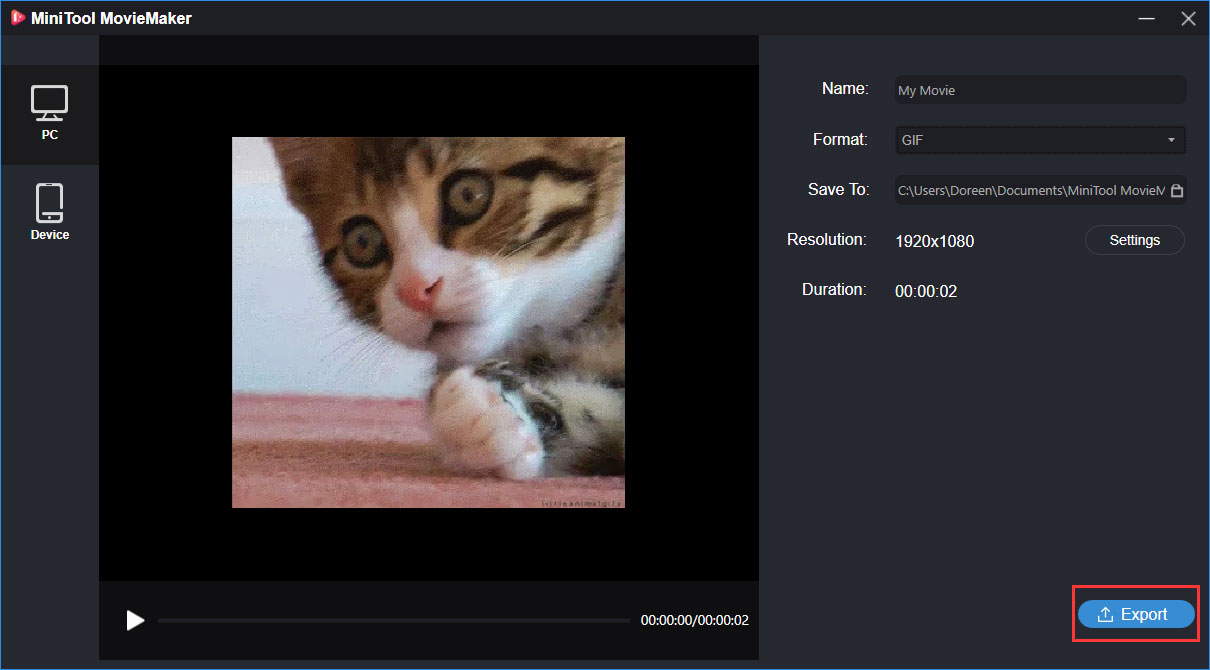Viewport: 1210px width, 670px height.
Task: Click the kitten GIF preview
Action: [428, 321]
